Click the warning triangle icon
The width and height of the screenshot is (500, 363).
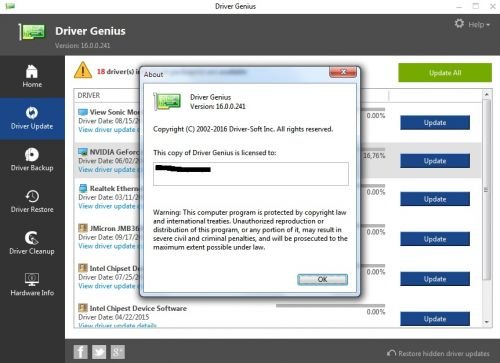coord(83,70)
